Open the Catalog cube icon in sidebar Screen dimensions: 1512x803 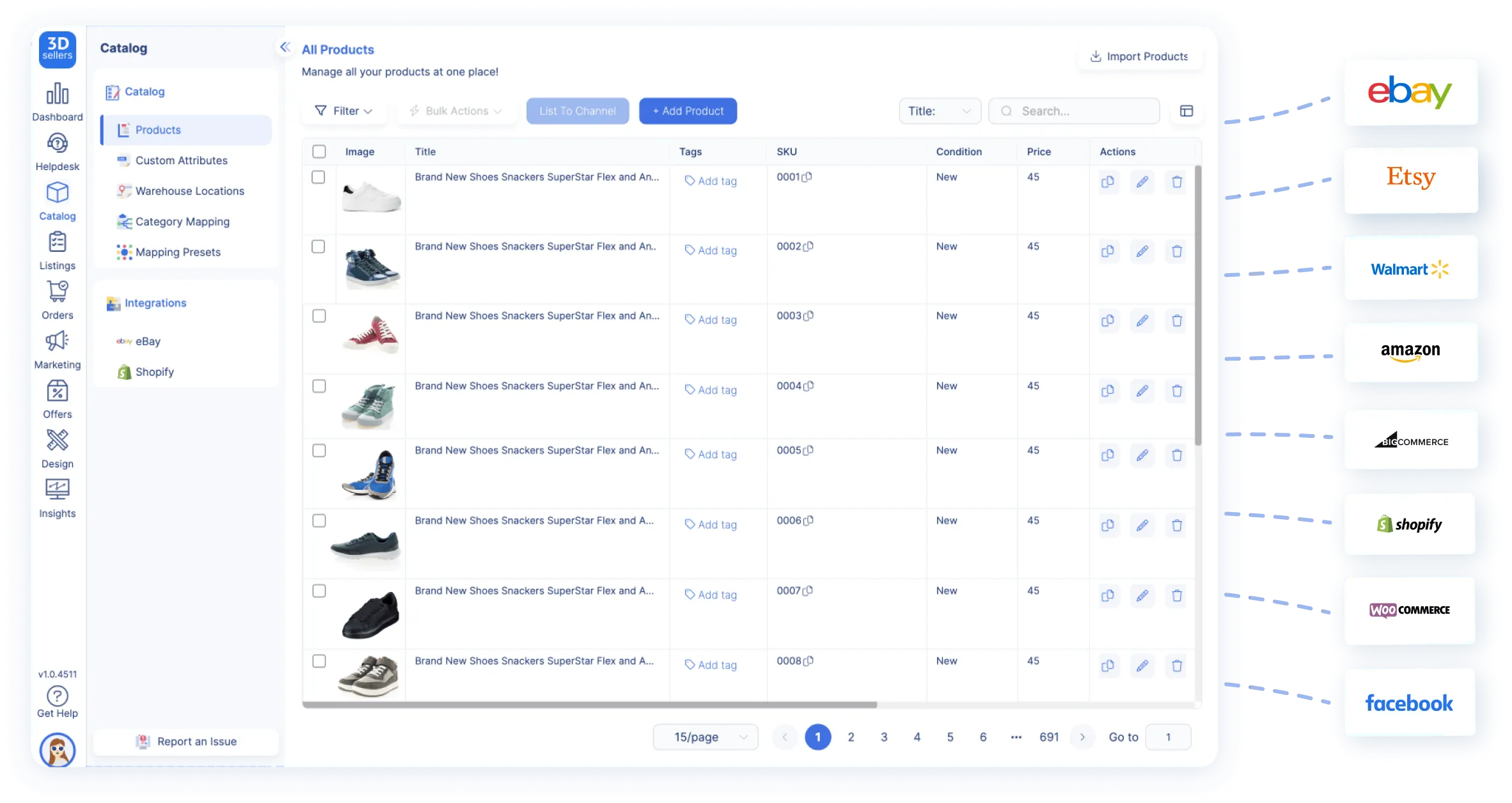pos(57,192)
